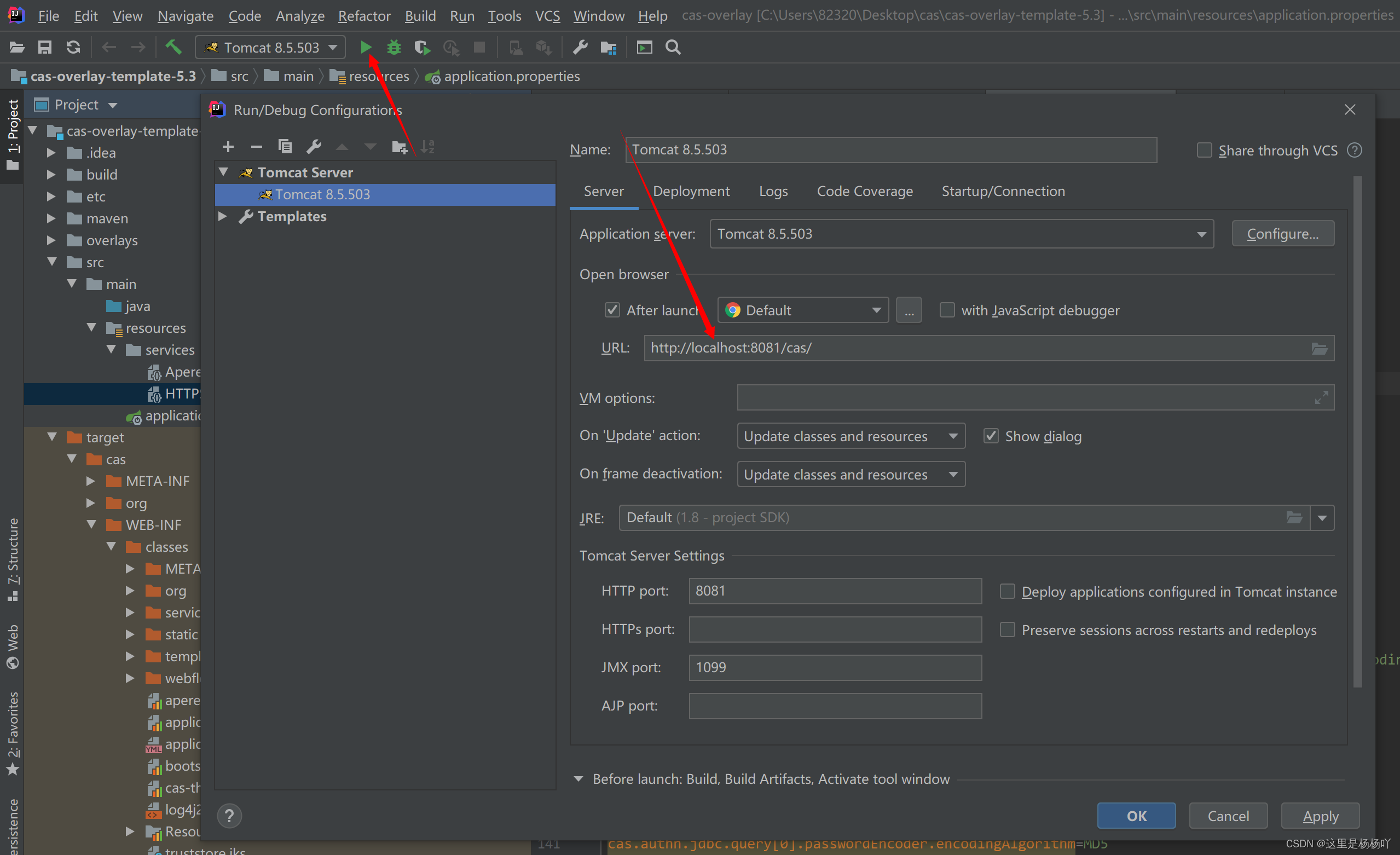
Task: Select Tomcat 8.5.503 configuration in tree
Action: tap(385, 194)
